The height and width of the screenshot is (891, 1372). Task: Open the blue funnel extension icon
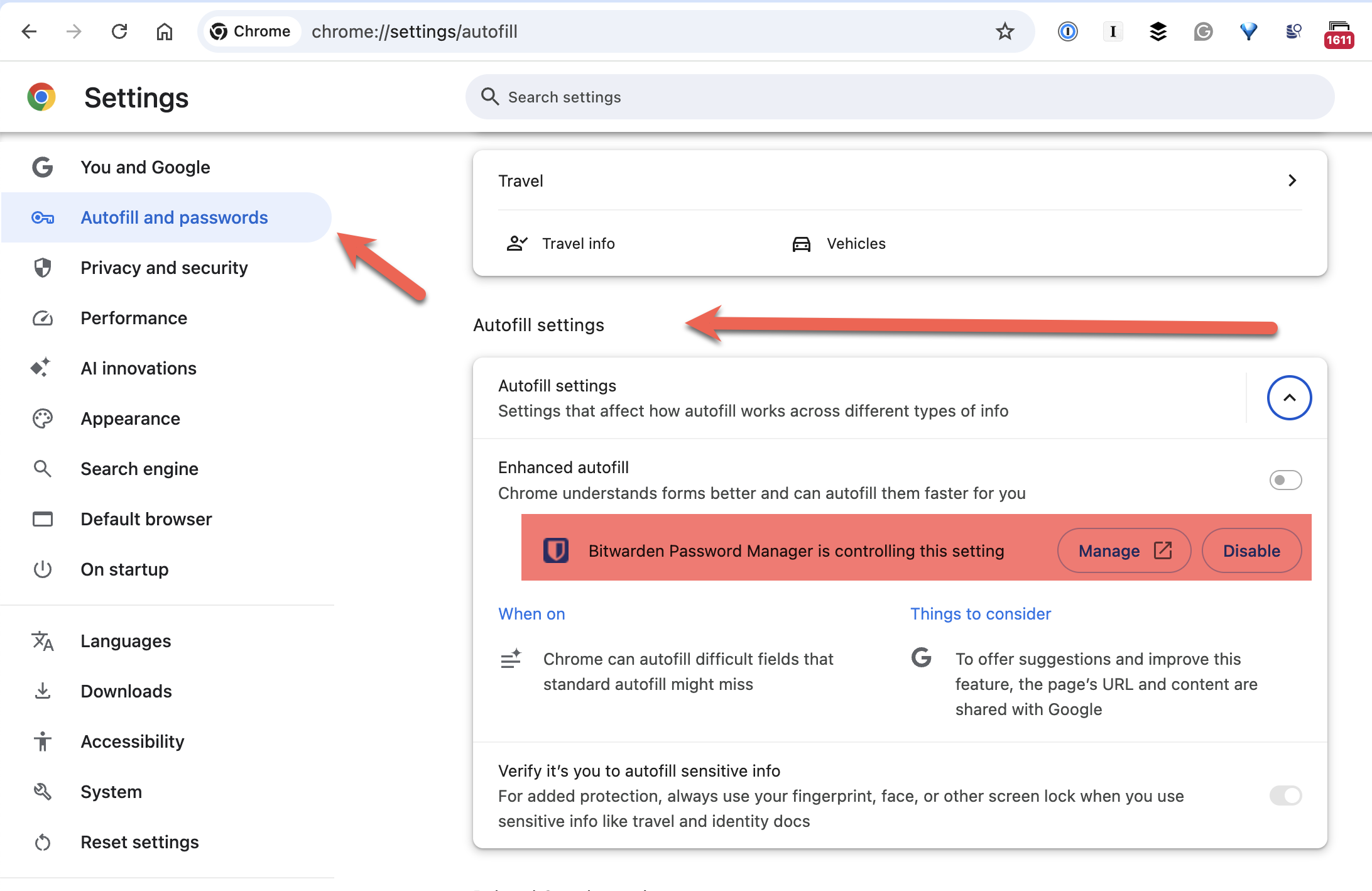click(x=1248, y=31)
